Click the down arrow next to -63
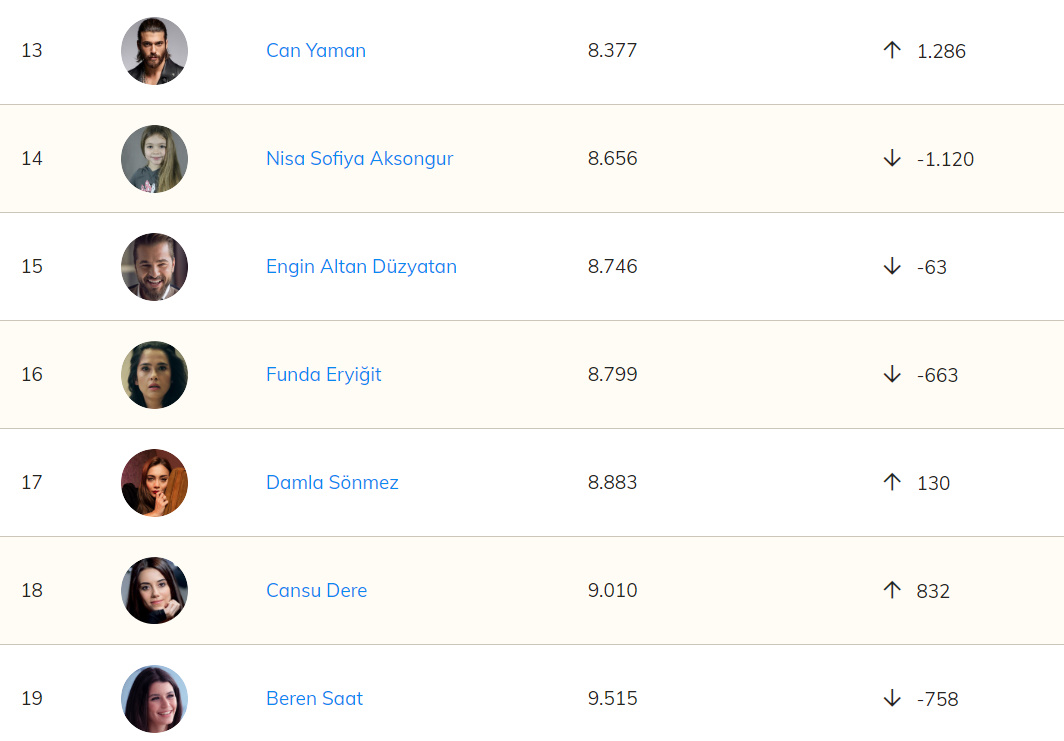 892,266
